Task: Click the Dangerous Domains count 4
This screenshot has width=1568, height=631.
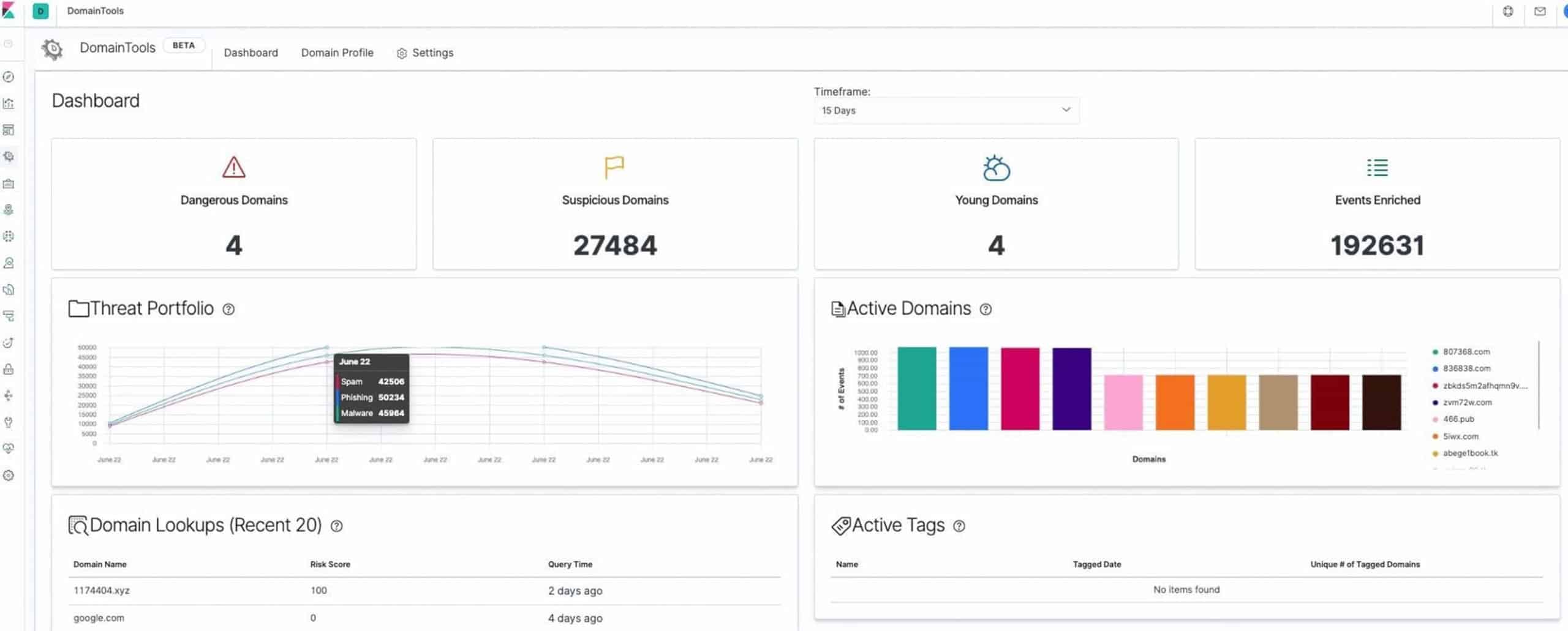Action: pos(234,246)
